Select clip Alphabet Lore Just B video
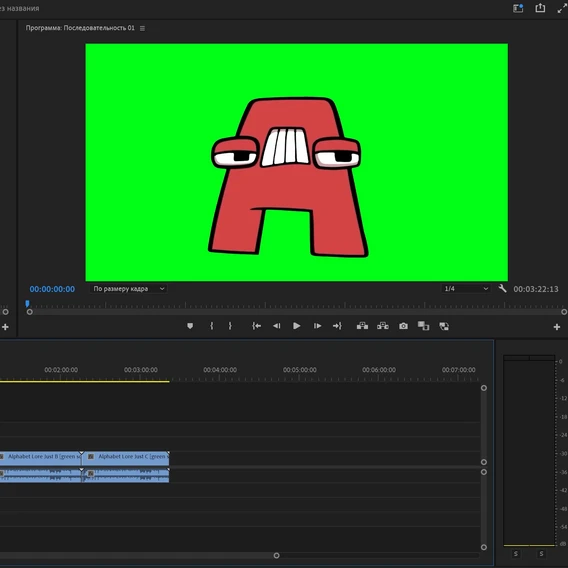The height and width of the screenshot is (568, 568). click(41, 458)
